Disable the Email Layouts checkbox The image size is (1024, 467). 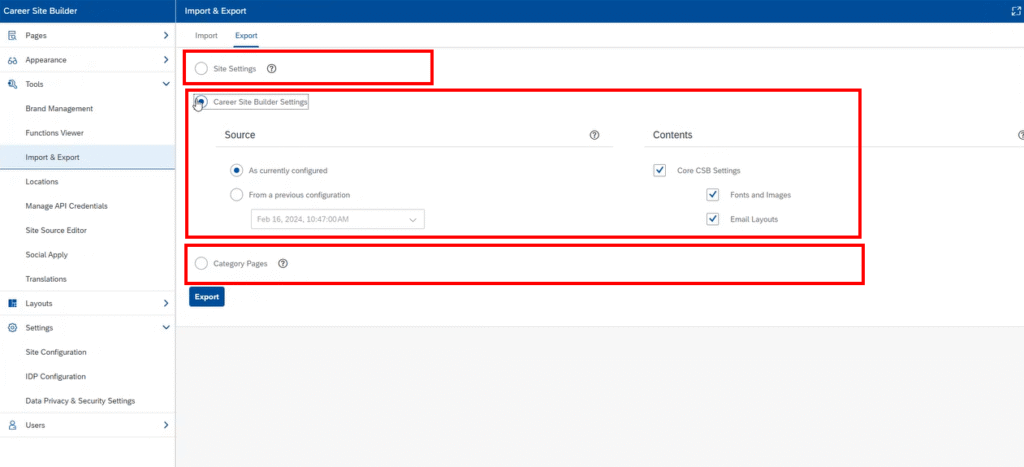pyautogui.click(x=713, y=219)
